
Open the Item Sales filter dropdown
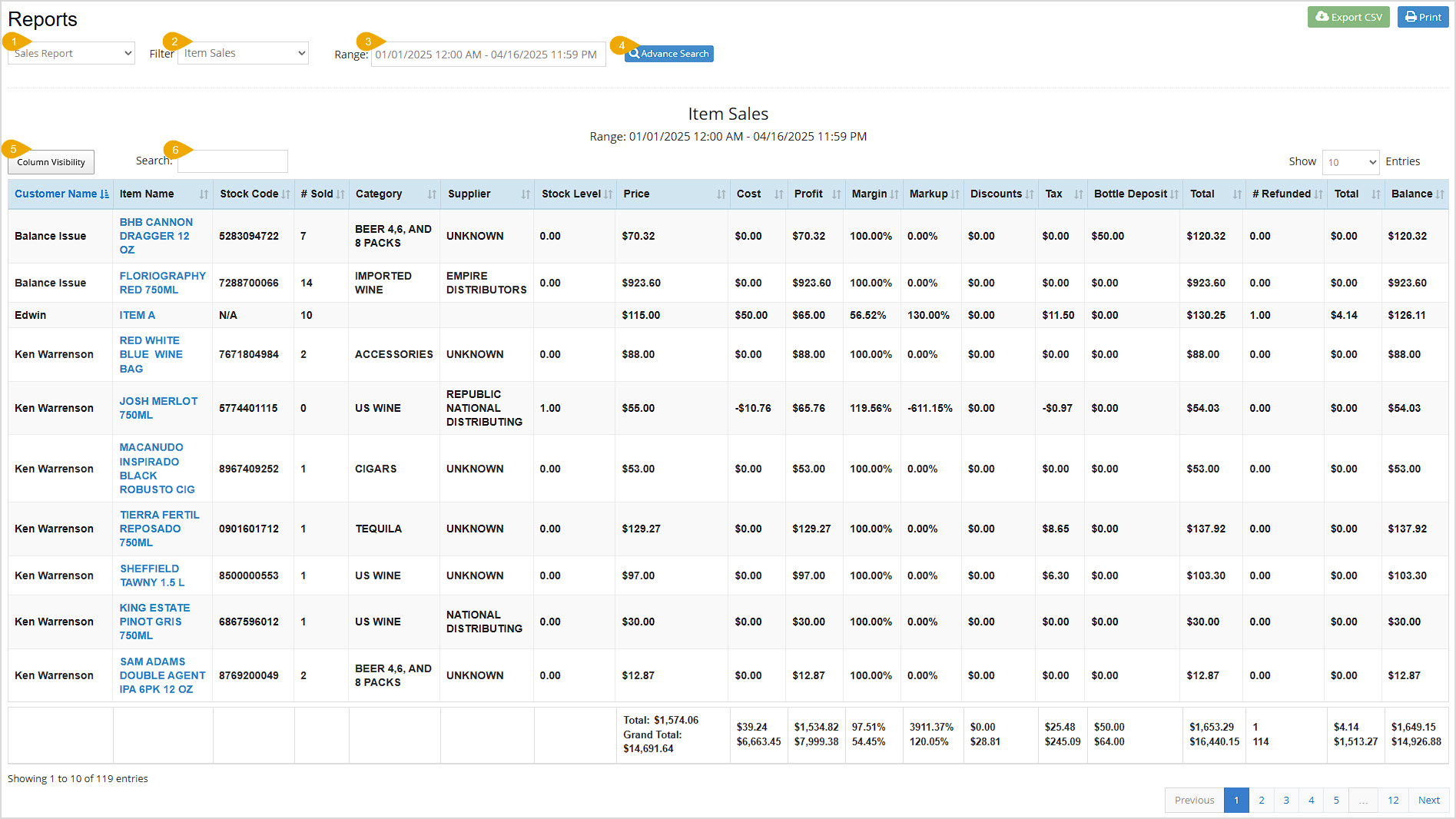(242, 53)
